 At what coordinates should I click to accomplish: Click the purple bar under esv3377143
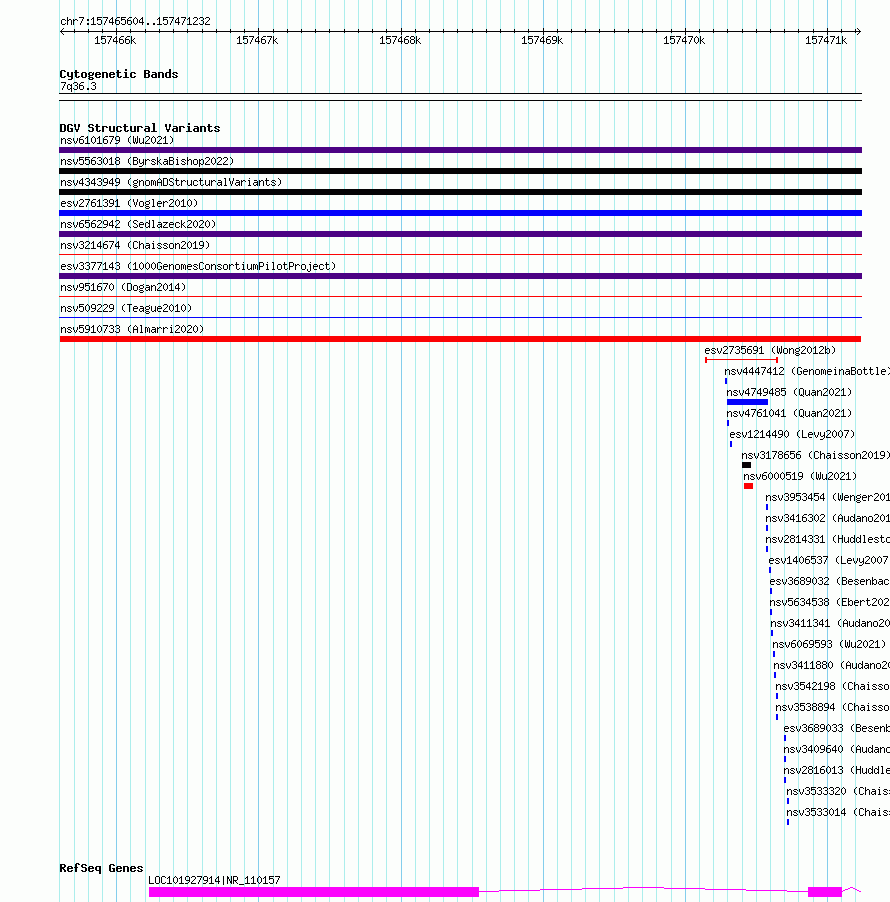point(460,276)
